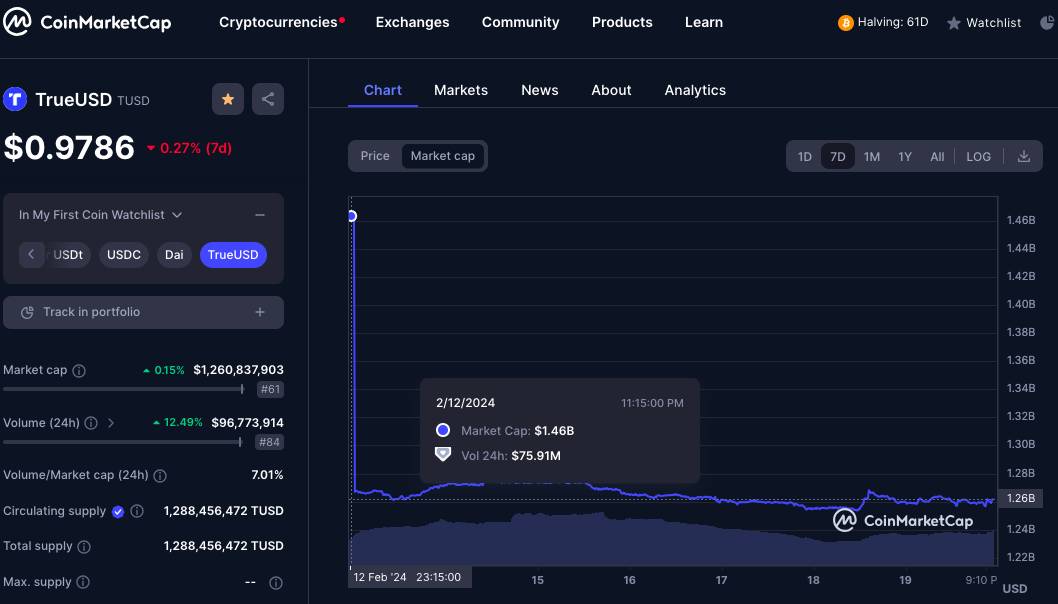Click the info icon beside Max. supply value
The width and height of the screenshot is (1058, 604).
pos(276,582)
